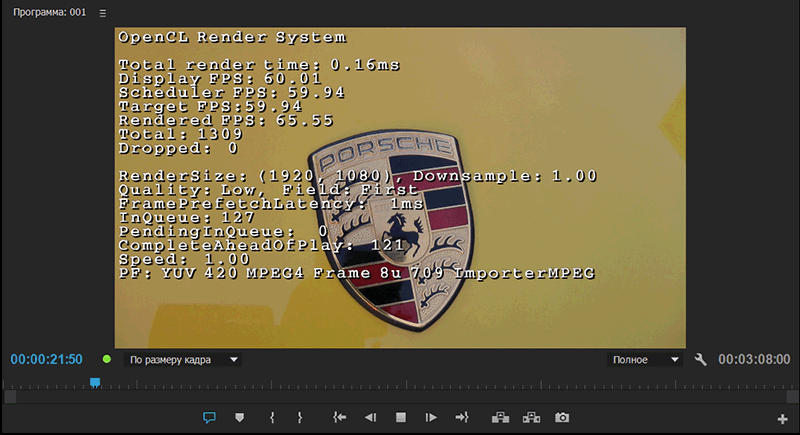800x435 pixels.
Task: Go to Out point
Action: 462,418
